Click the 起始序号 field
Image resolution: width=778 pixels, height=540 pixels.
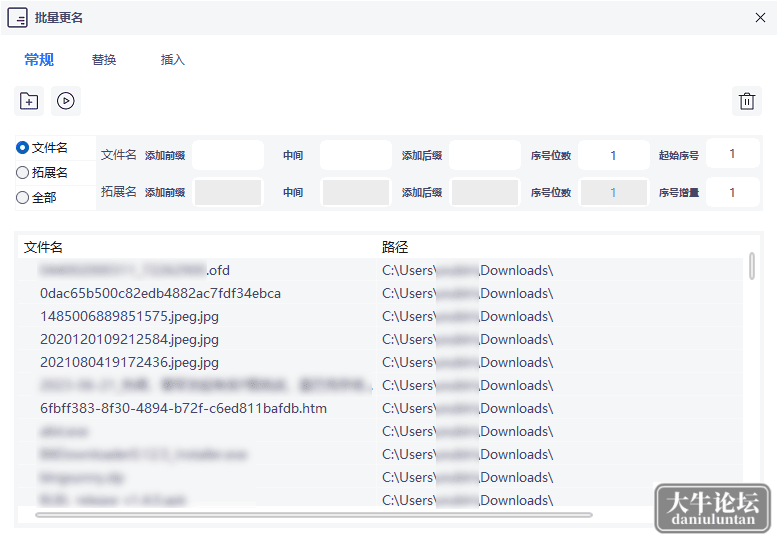coord(732,154)
